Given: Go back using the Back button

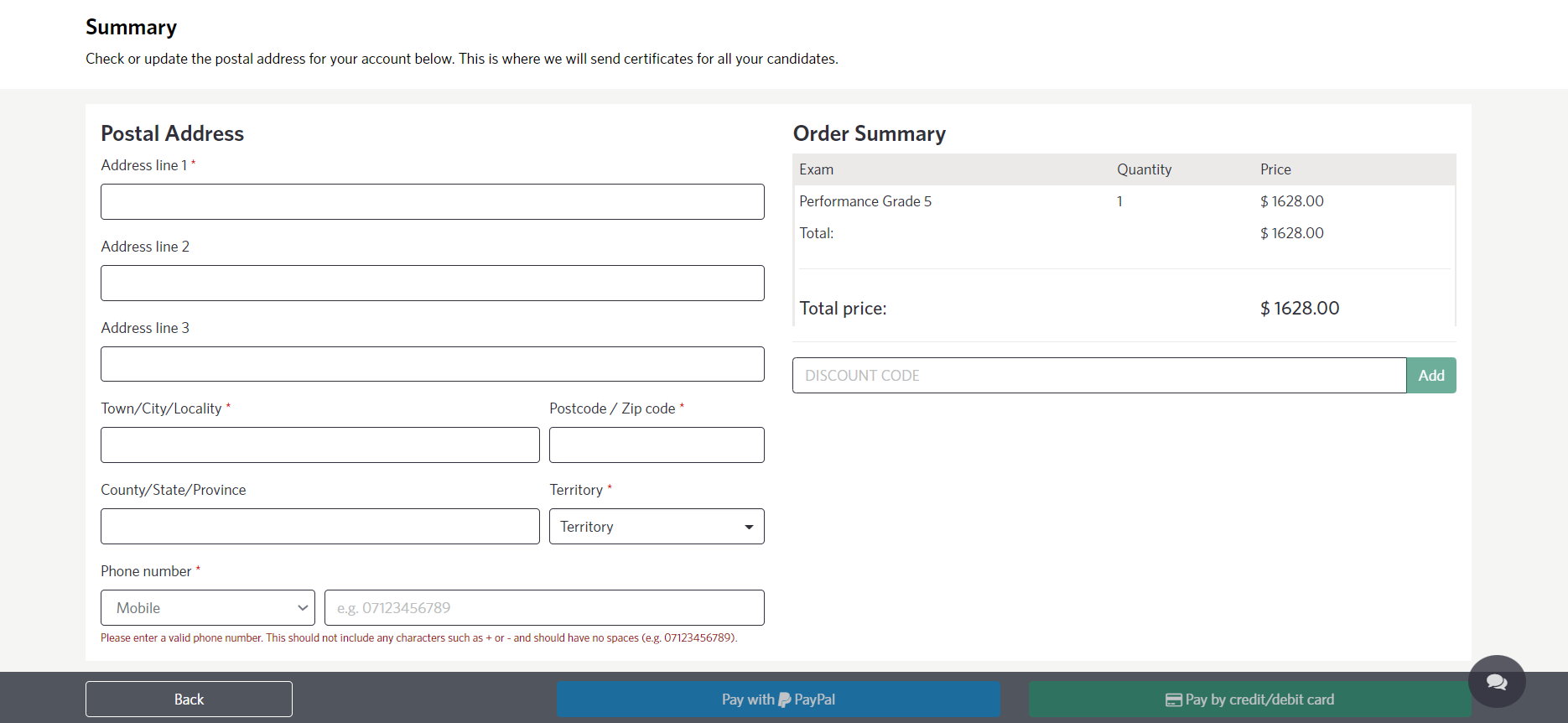Looking at the screenshot, I should tap(189, 700).
